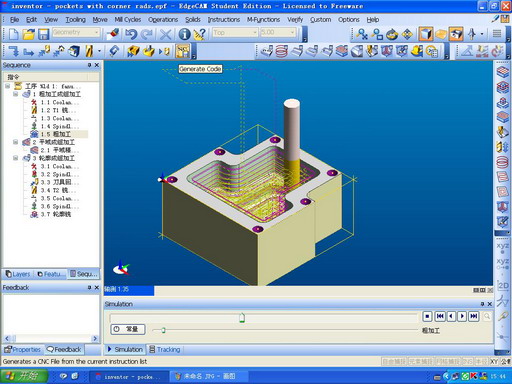Image resolution: width=512 pixels, height=384 pixels.
Task: Click the Generate Code toolbar icon
Action: tap(183, 51)
